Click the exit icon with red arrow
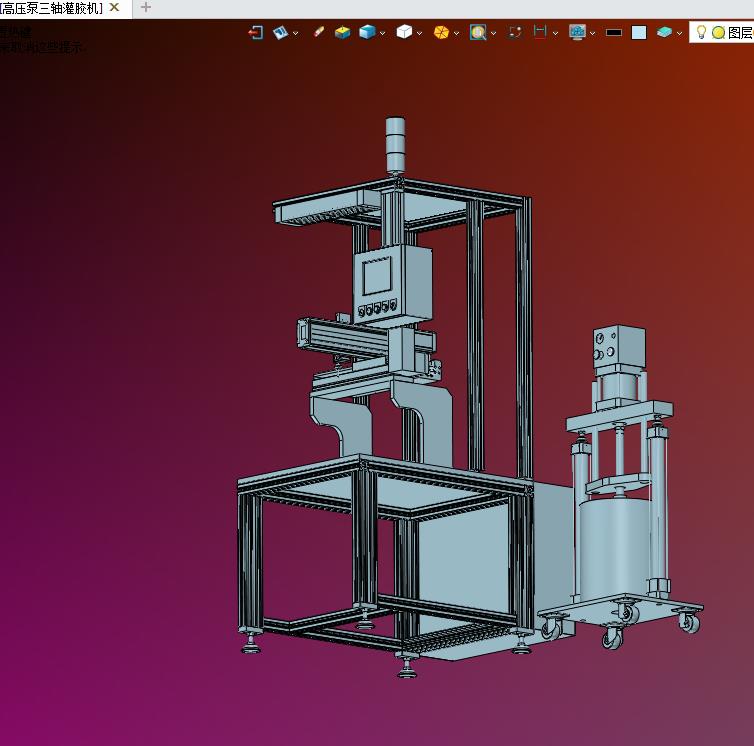Image resolution: width=754 pixels, height=746 pixels. 256,32
